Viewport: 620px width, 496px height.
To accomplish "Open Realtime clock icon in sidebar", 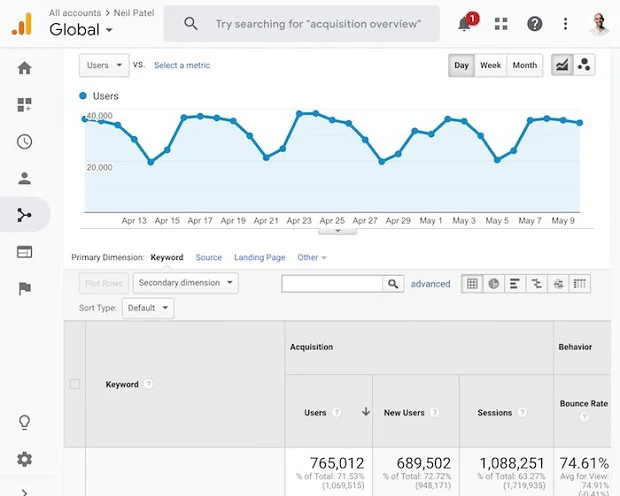I will [x=24, y=142].
